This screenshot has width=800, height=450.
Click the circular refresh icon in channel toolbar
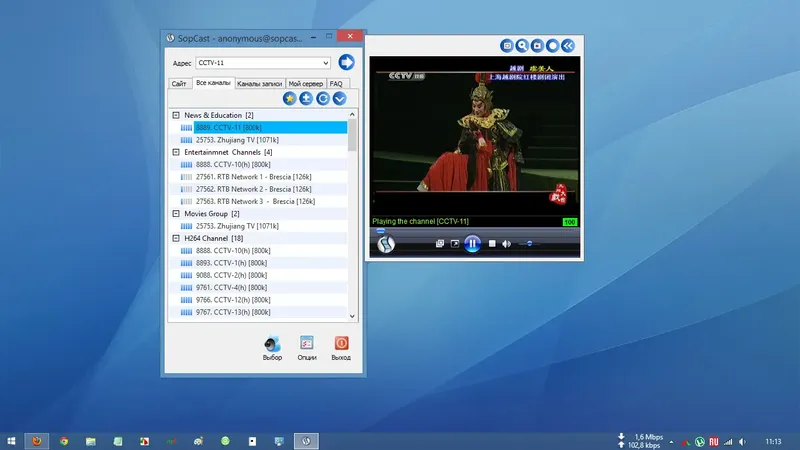pyautogui.click(x=323, y=98)
